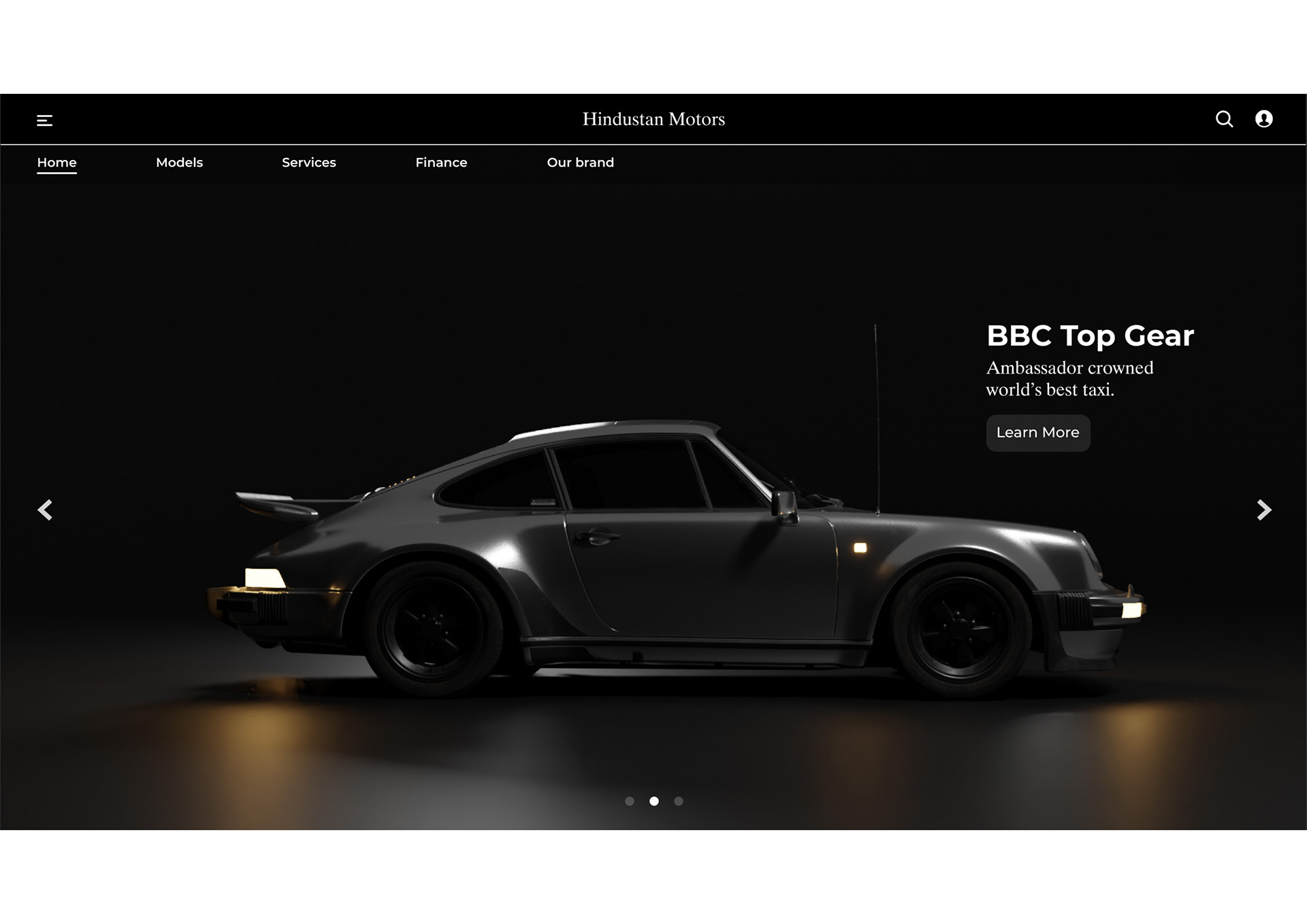
Task: Select the second carousel dot
Action: pyautogui.click(x=654, y=801)
